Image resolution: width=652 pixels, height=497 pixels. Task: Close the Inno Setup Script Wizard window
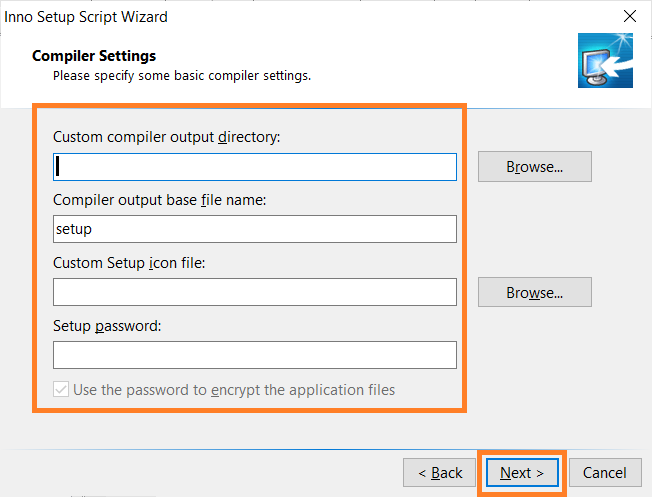pyautogui.click(x=630, y=16)
